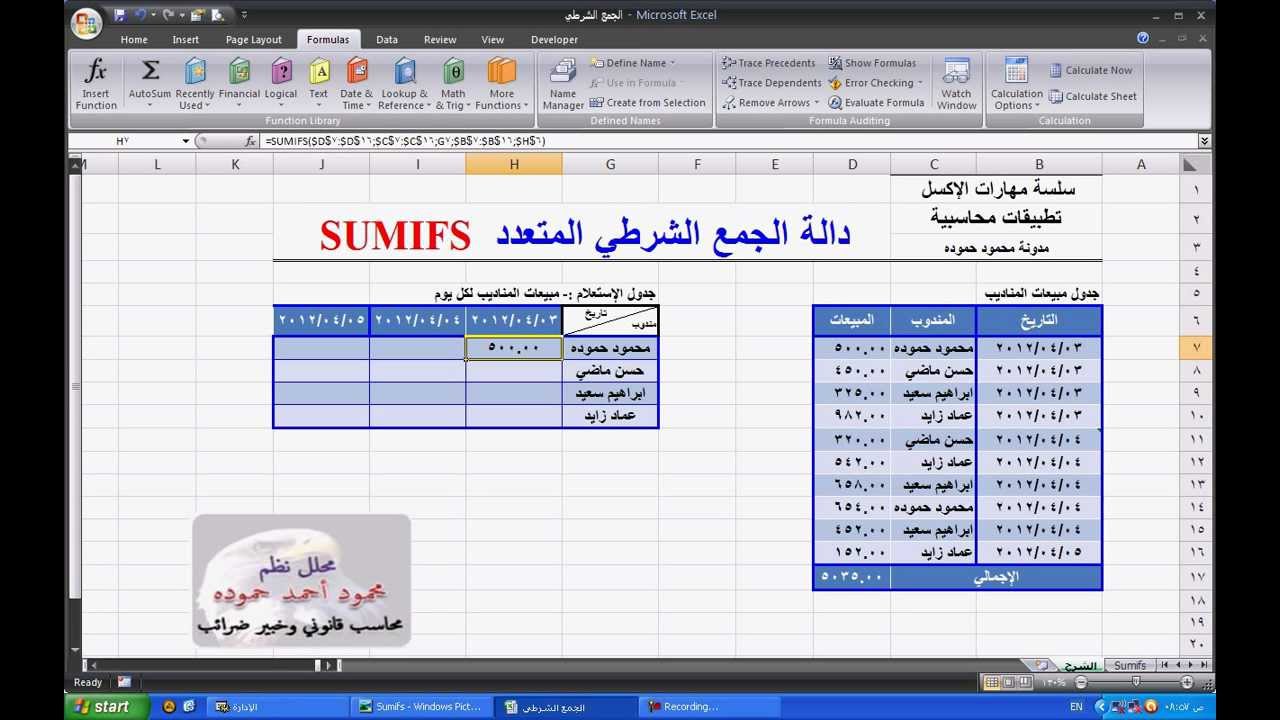Image resolution: width=1280 pixels, height=720 pixels.
Task: Open Remove Arrows dropdown arrow
Action: coord(816,103)
